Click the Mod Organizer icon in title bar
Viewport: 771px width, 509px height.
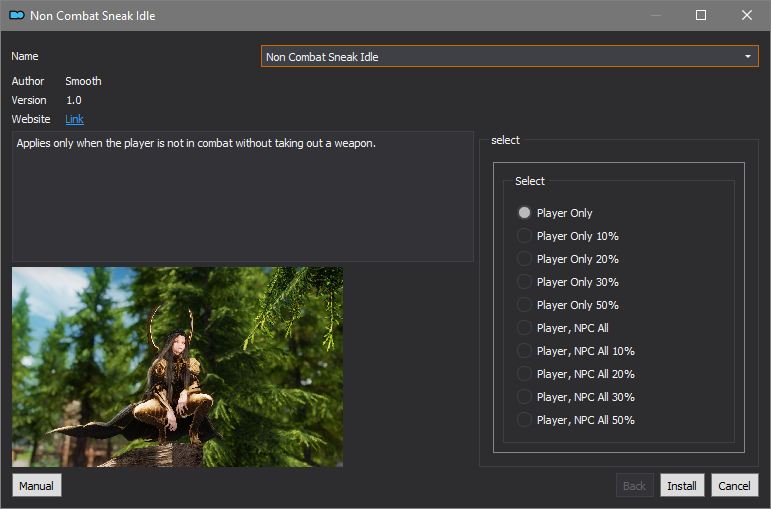click(x=17, y=15)
